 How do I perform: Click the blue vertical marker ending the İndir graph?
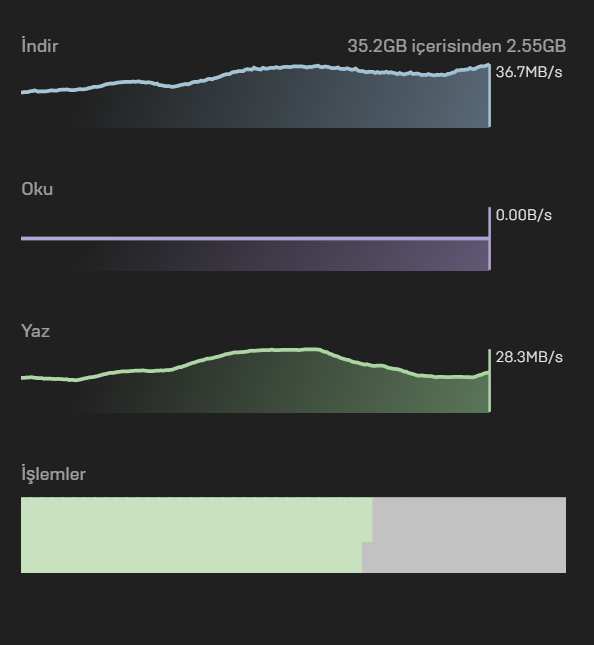(489, 95)
